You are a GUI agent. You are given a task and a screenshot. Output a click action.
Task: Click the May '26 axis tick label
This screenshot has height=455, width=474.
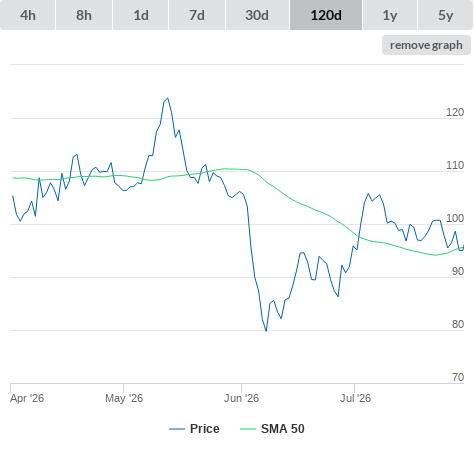[124, 398]
